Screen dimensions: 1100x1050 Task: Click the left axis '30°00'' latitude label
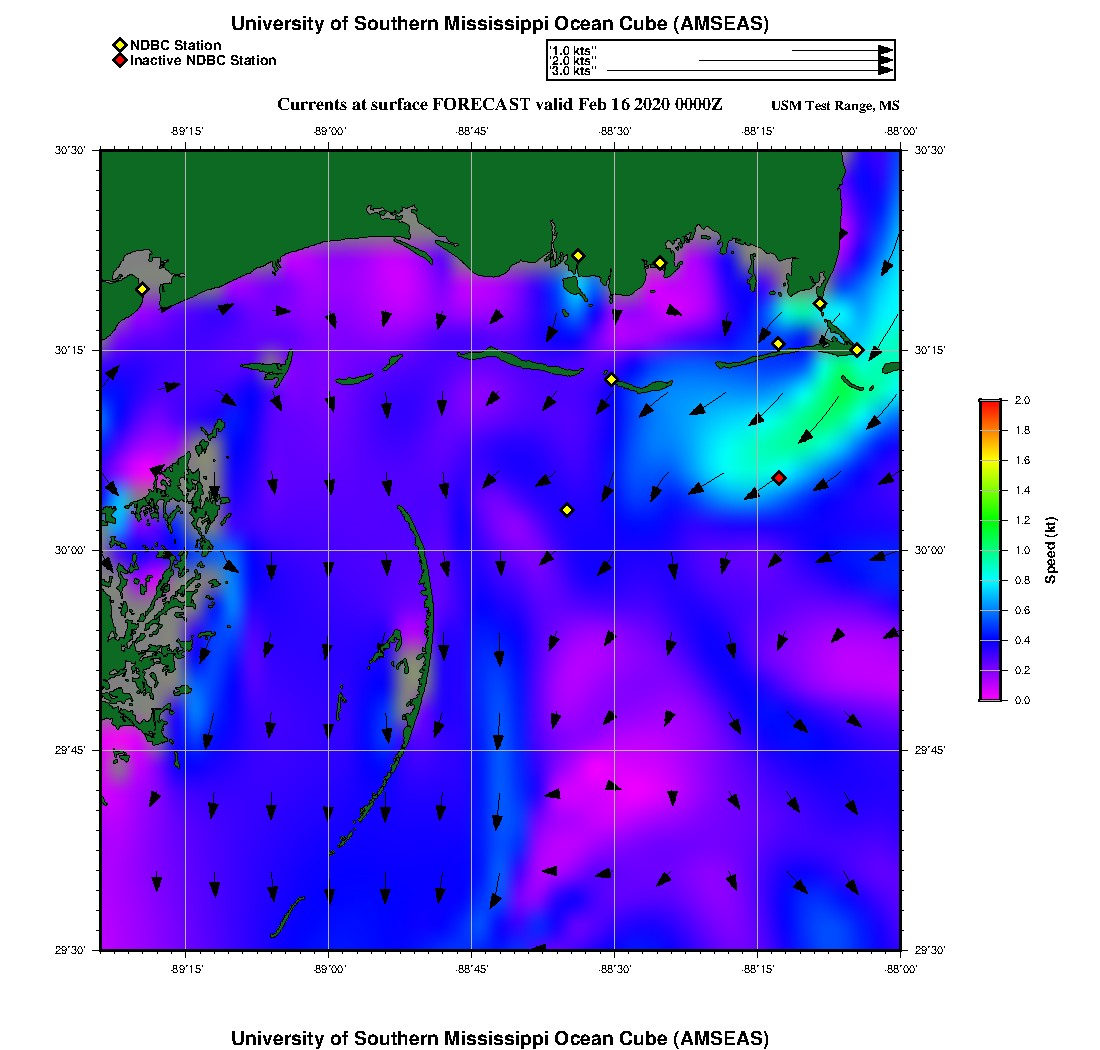[x=70, y=551]
